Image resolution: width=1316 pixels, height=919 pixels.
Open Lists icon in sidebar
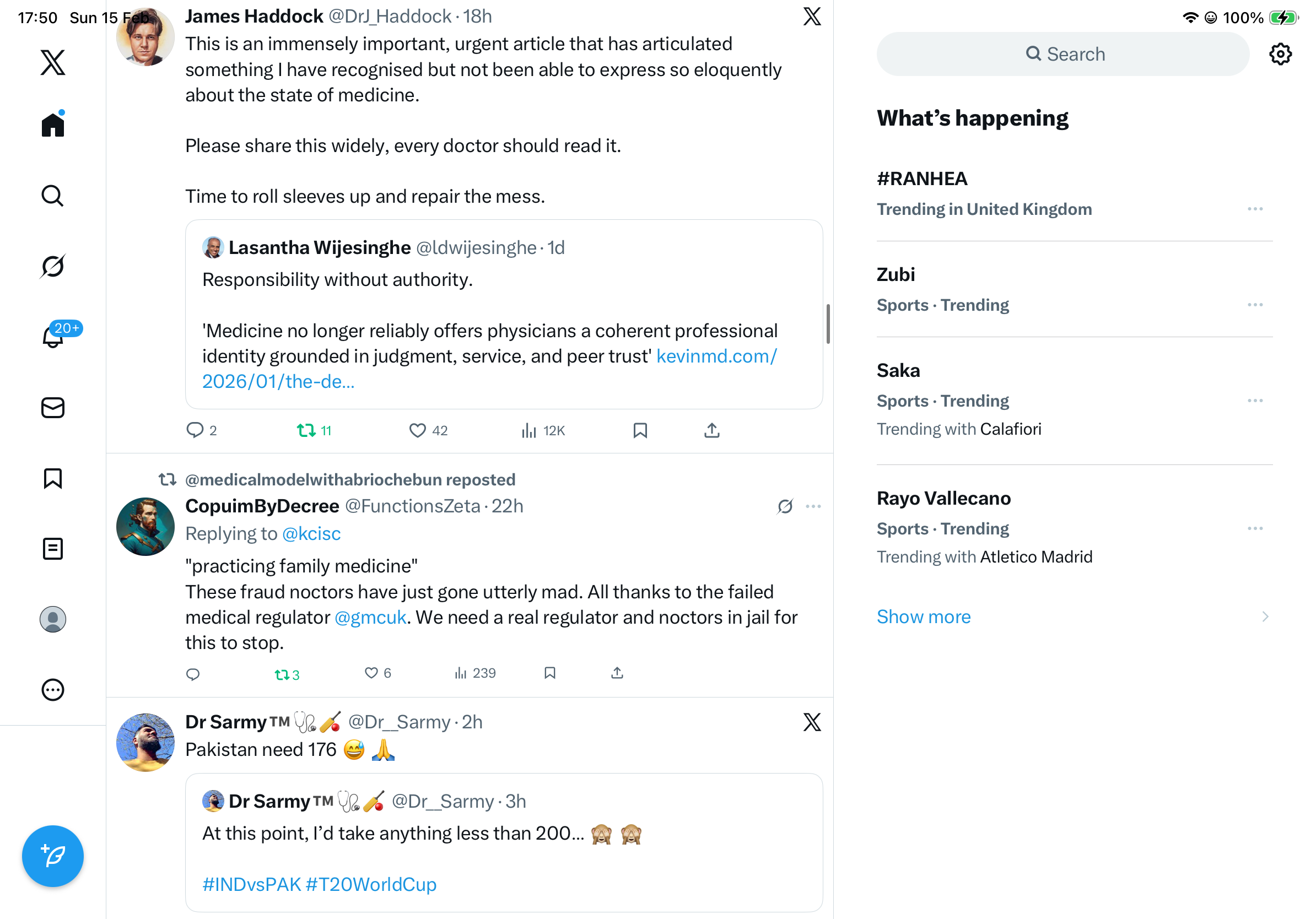pos(53,549)
